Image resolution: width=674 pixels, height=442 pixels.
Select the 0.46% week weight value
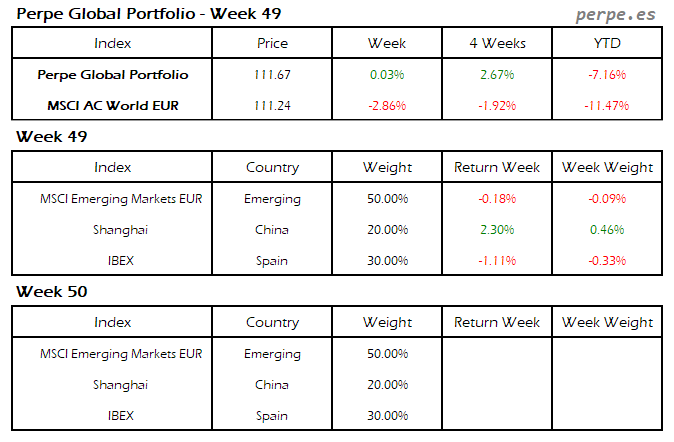pyautogui.click(x=607, y=230)
